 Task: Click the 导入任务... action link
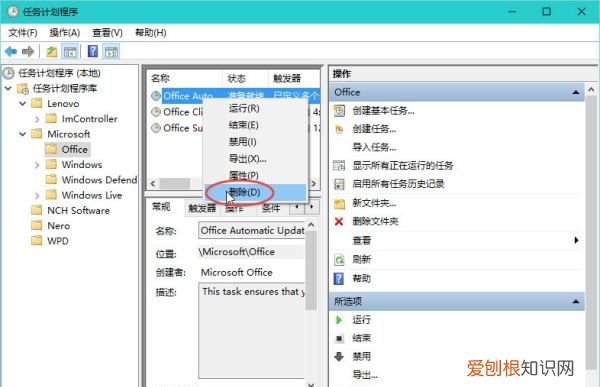click(x=374, y=147)
